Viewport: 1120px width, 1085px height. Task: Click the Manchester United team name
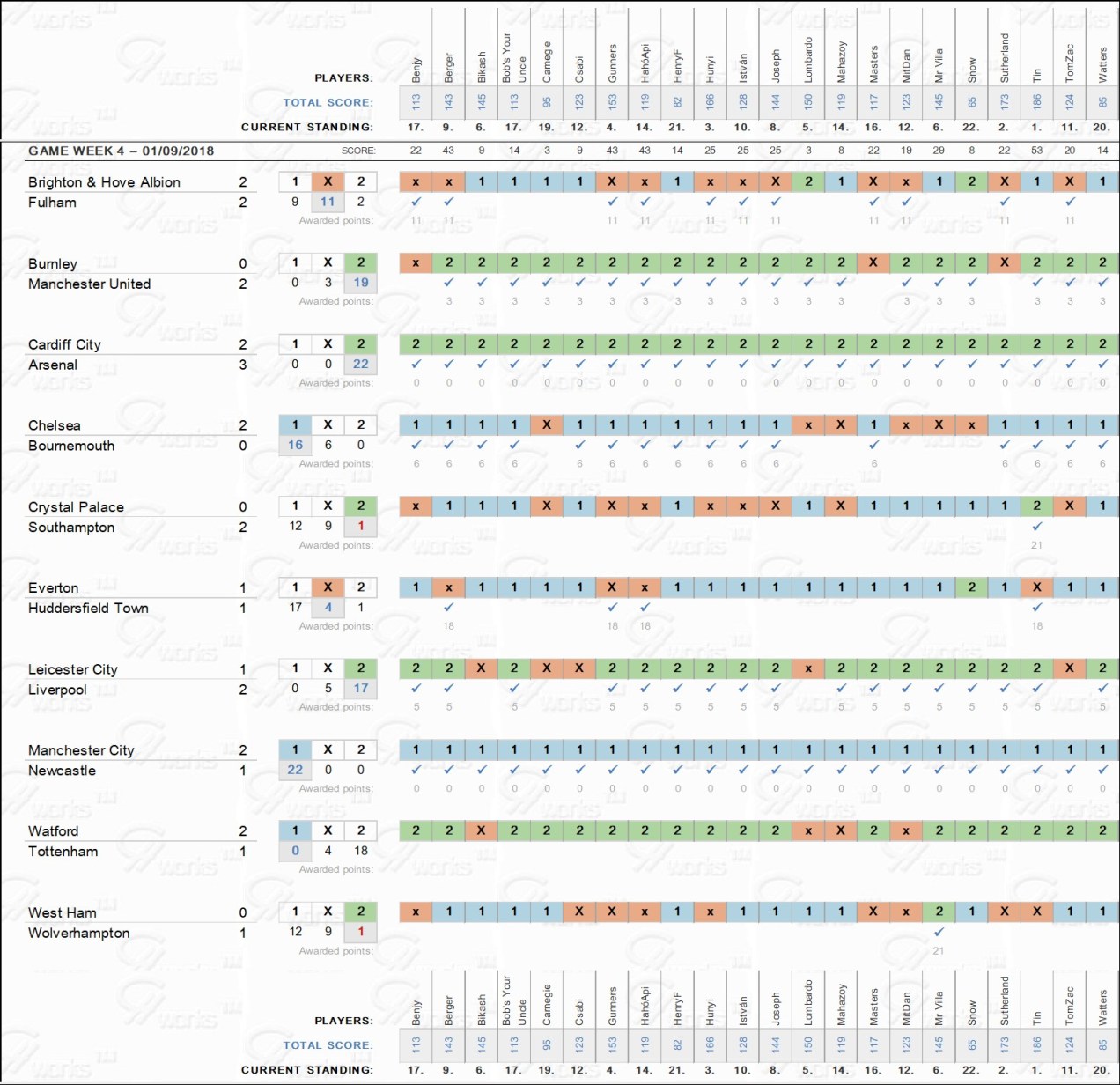tap(89, 284)
